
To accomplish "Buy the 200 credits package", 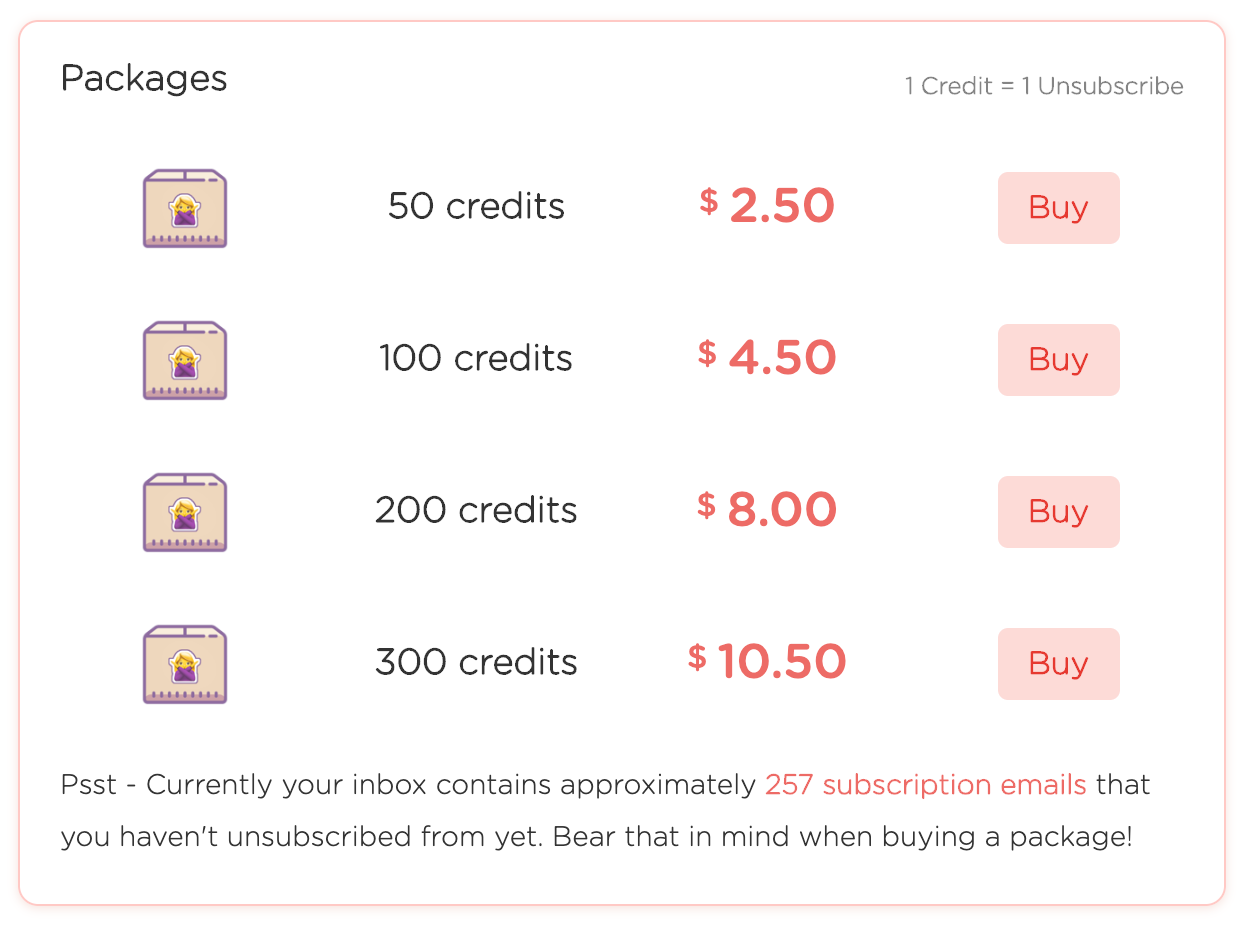I will click(1058, 512).
